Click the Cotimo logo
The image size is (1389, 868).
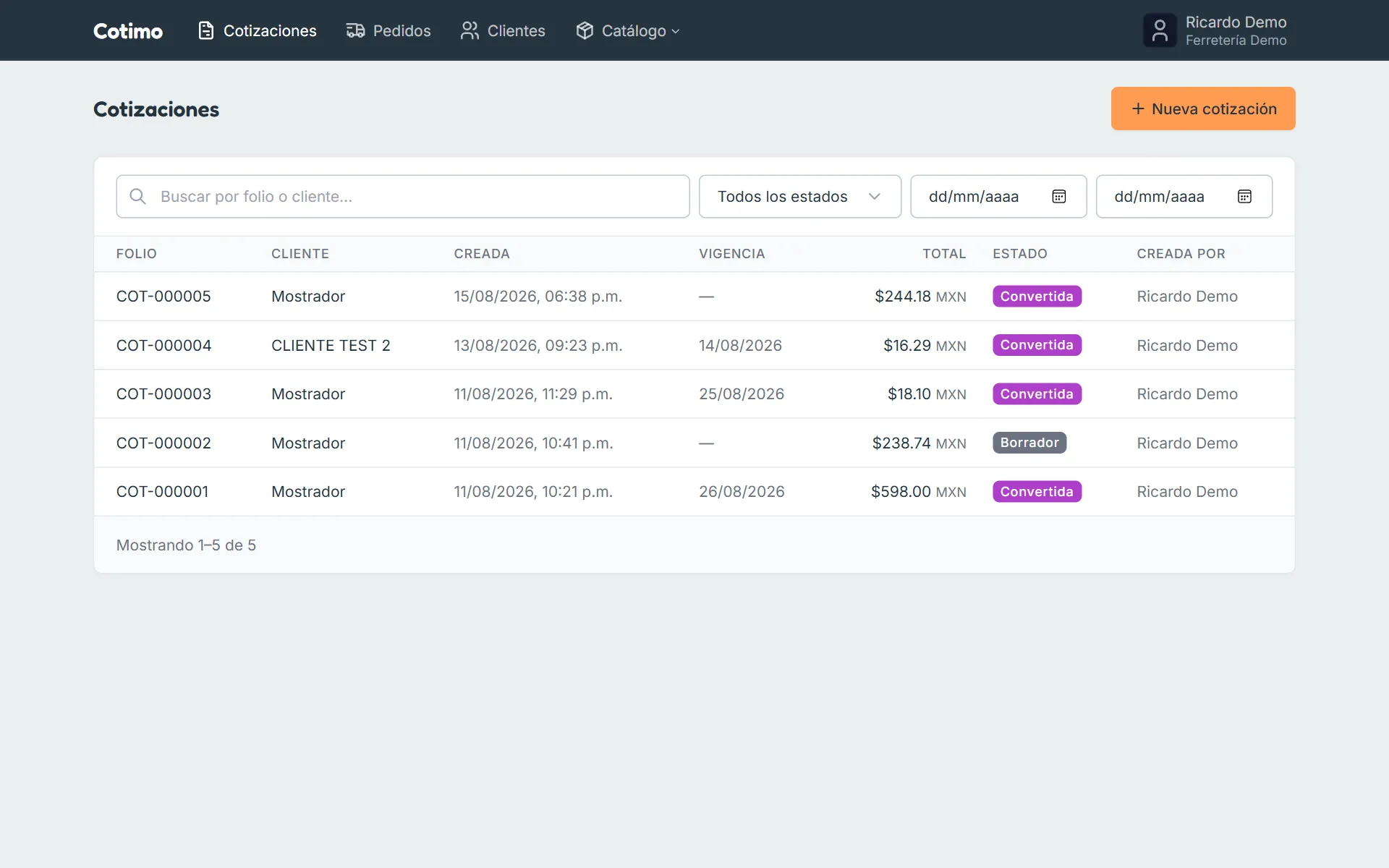coord(128,30)
